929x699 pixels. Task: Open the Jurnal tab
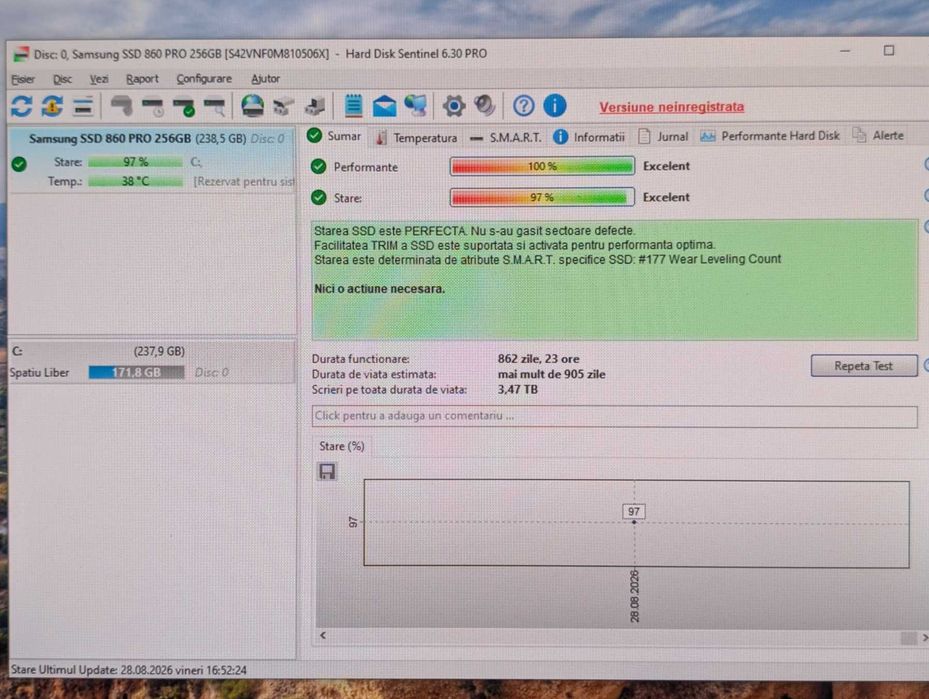(664, 136)
